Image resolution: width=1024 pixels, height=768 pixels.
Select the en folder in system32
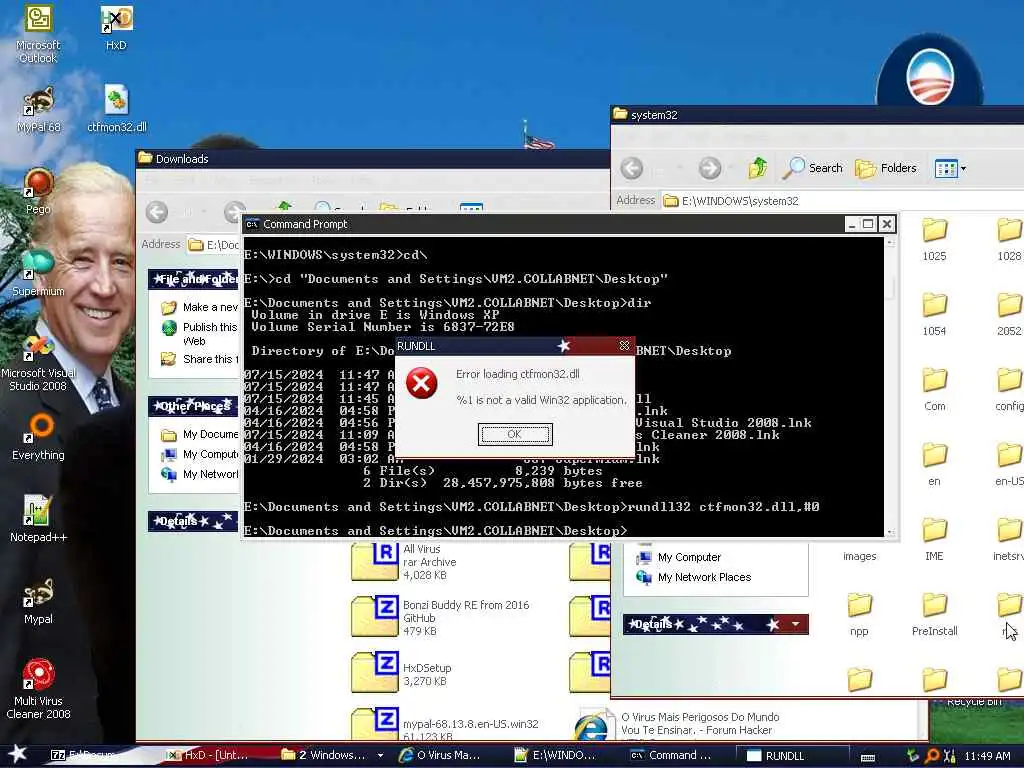click(935, 465)
